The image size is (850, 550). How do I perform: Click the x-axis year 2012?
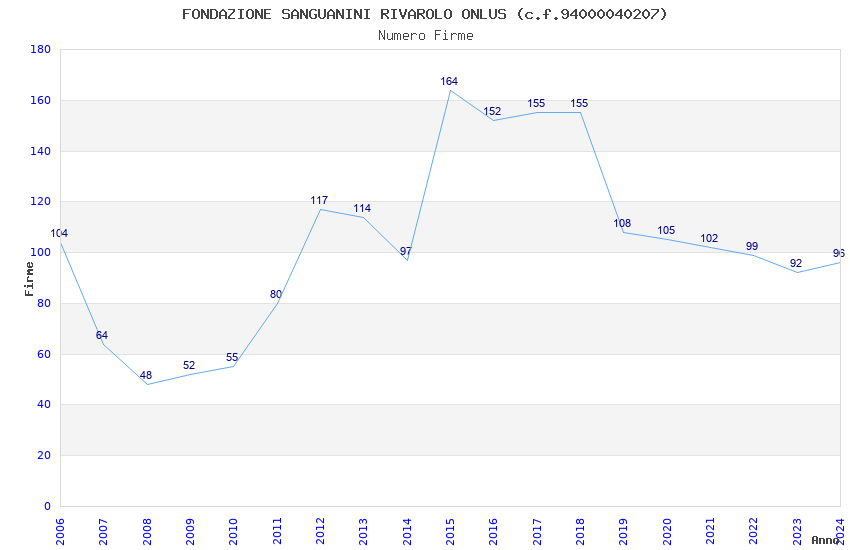320,531
